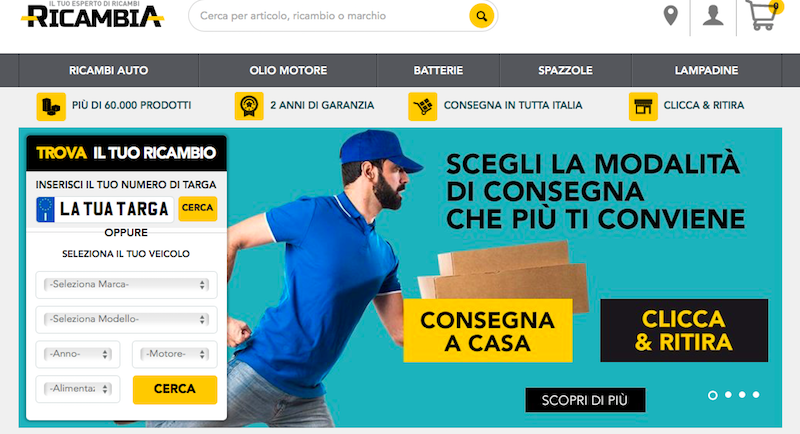Click the consegna in tutta Italia trolley icon
The image size is (800, 434).
(422, 106)
